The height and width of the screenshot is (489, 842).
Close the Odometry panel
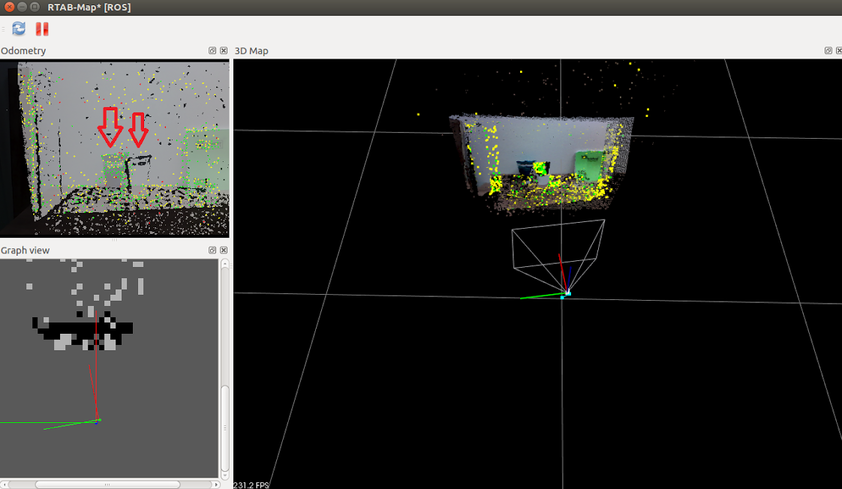pyautogui.click(x=224, y=51)
